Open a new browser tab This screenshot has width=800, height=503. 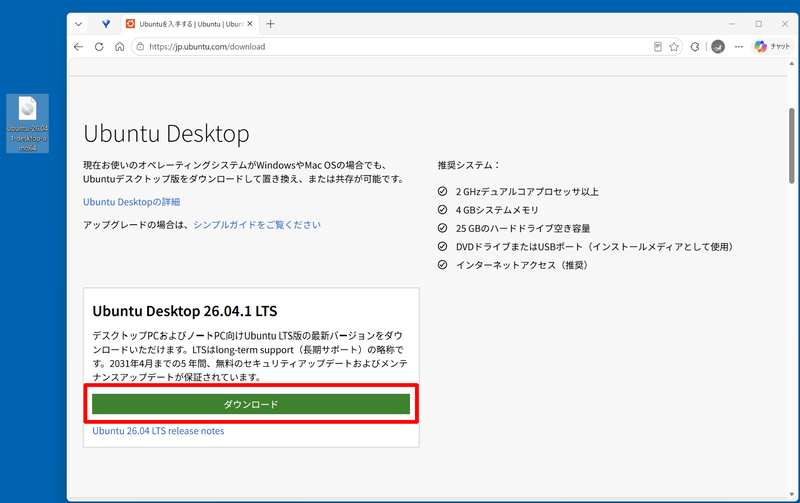click(270, 24)
